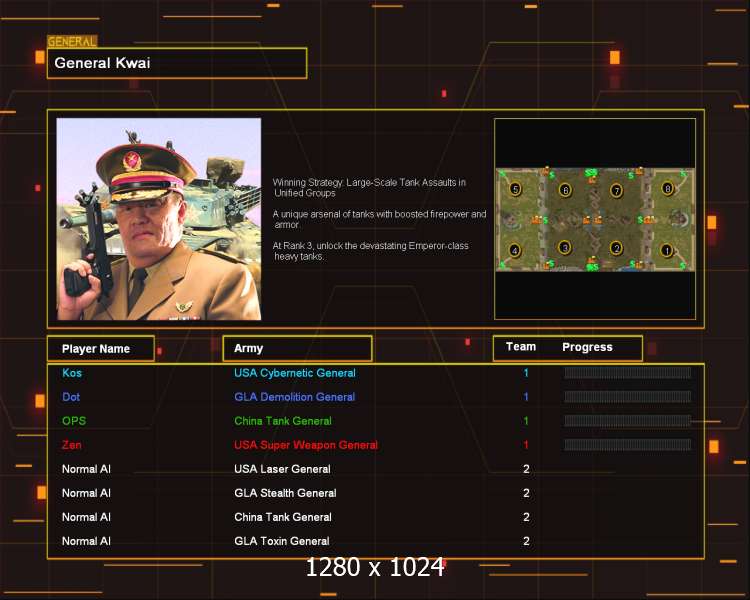Click team number 2 in USA Laser General row
Viewport: 750px width, 600px height.
click(x=526, y=469)
